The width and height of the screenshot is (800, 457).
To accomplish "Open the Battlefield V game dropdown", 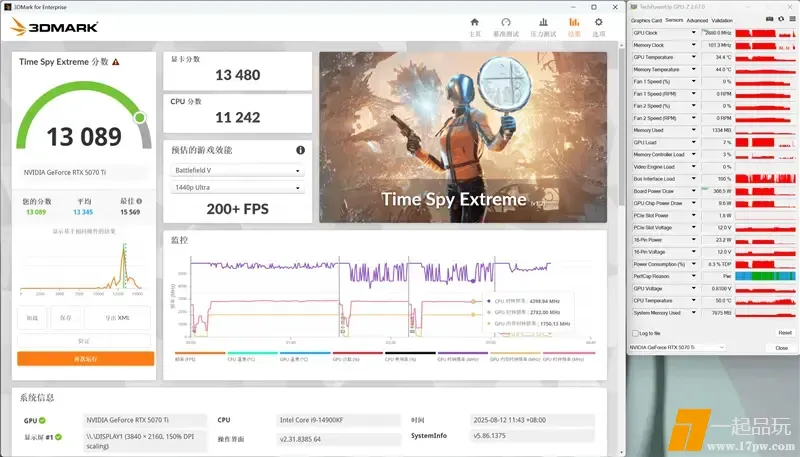I will point(237,170).
